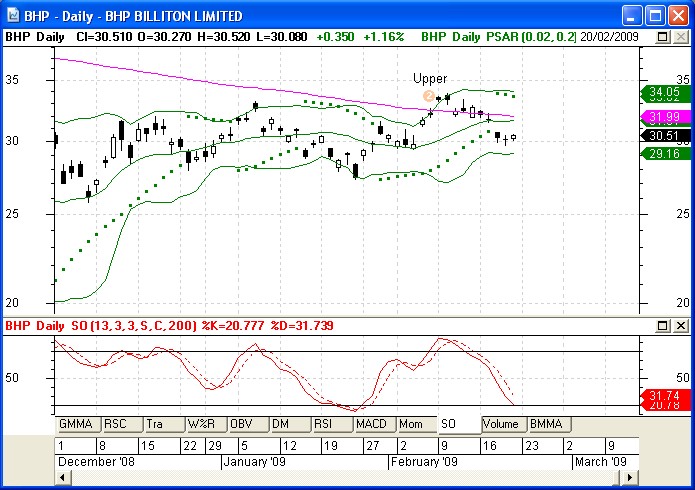Minimize the BHP Daily window
Image resolution: width=695 pixels, height=490 pixels.
(x=632, y=16)
